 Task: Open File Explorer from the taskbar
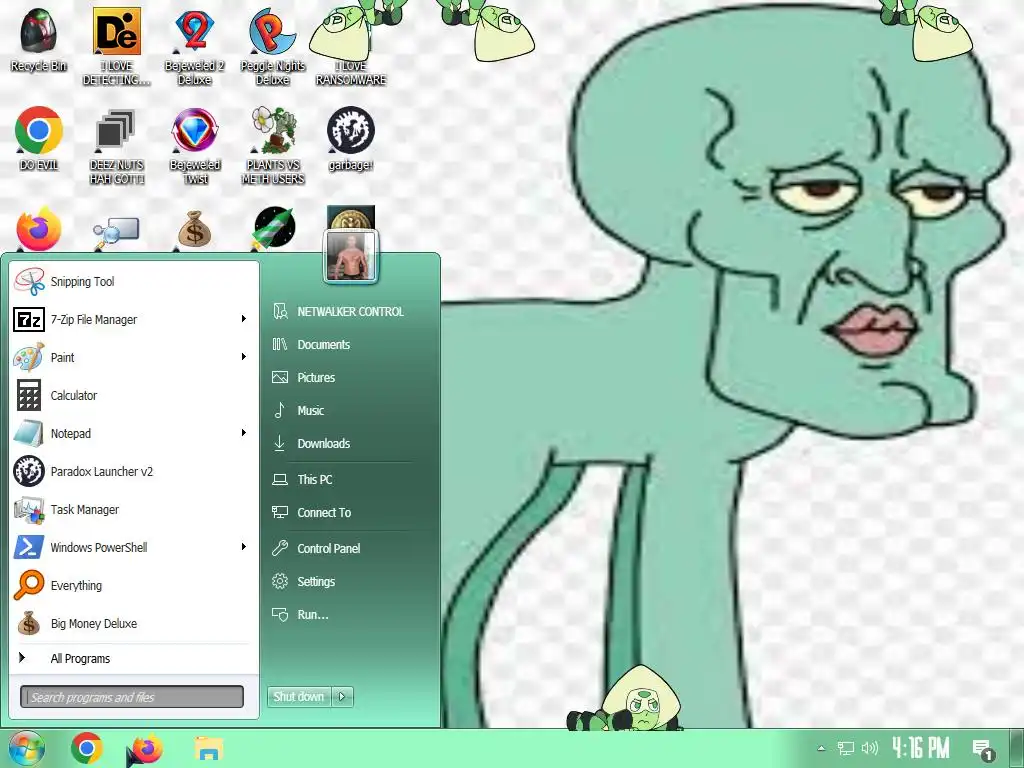pyautogui.click(x=208, y=748)
